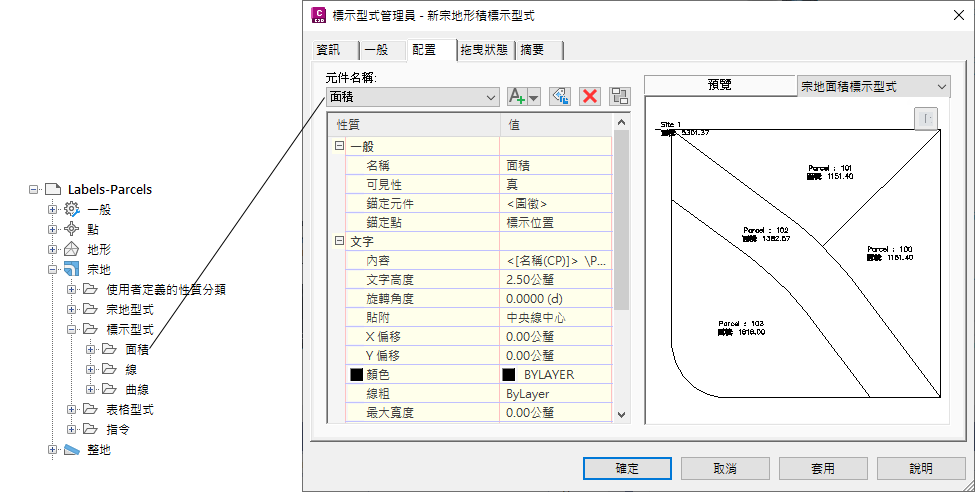Viewport: 975px width, 492px height.
Task: Click the 最大寬度 value cell
Action: coord(556,413)
